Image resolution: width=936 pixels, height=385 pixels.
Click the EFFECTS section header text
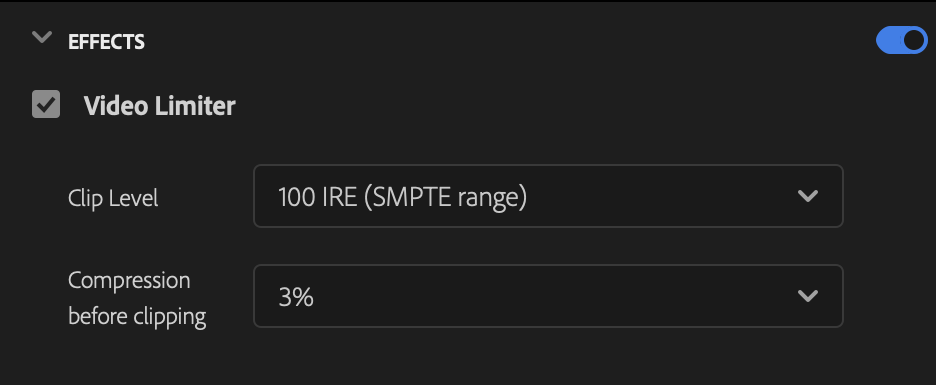[106, 42]
